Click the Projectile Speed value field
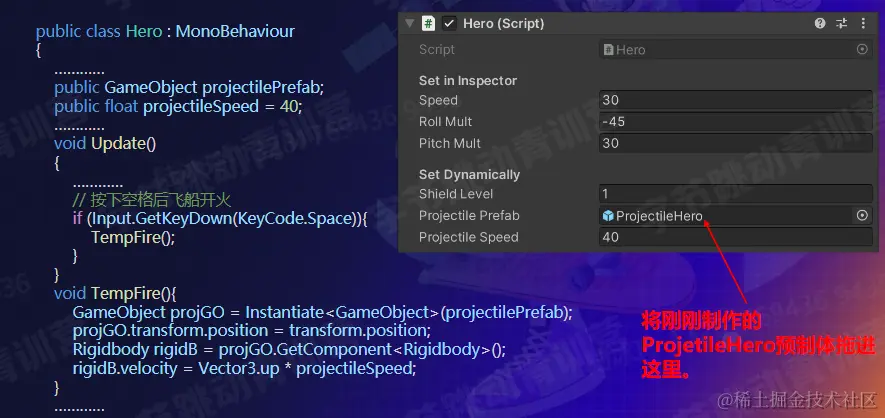 pyautogui.click(x=735, y=237)
